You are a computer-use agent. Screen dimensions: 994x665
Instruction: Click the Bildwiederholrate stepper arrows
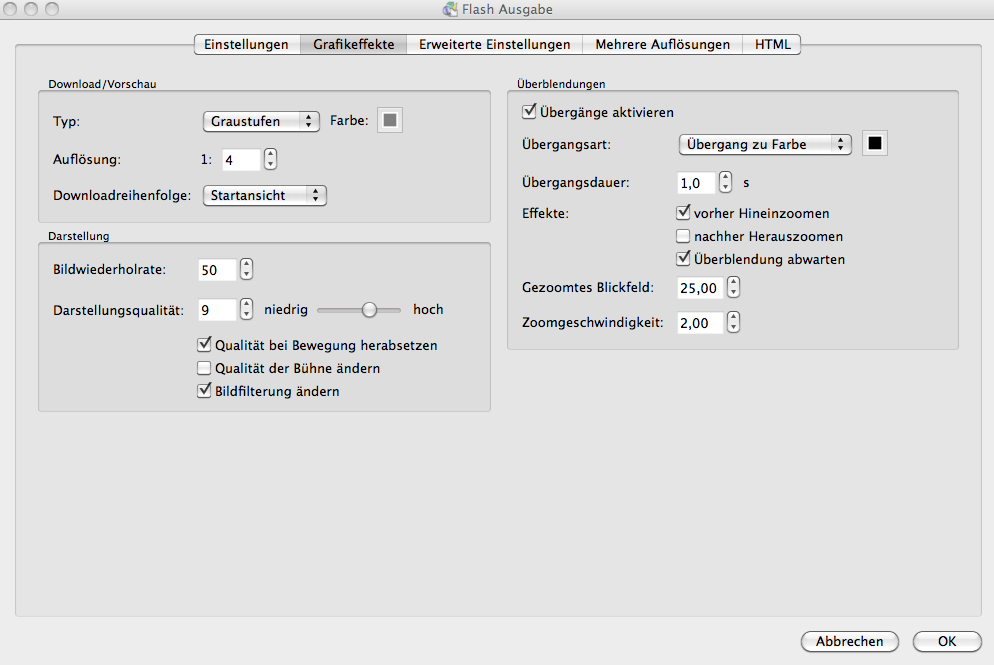pos(246,270)
